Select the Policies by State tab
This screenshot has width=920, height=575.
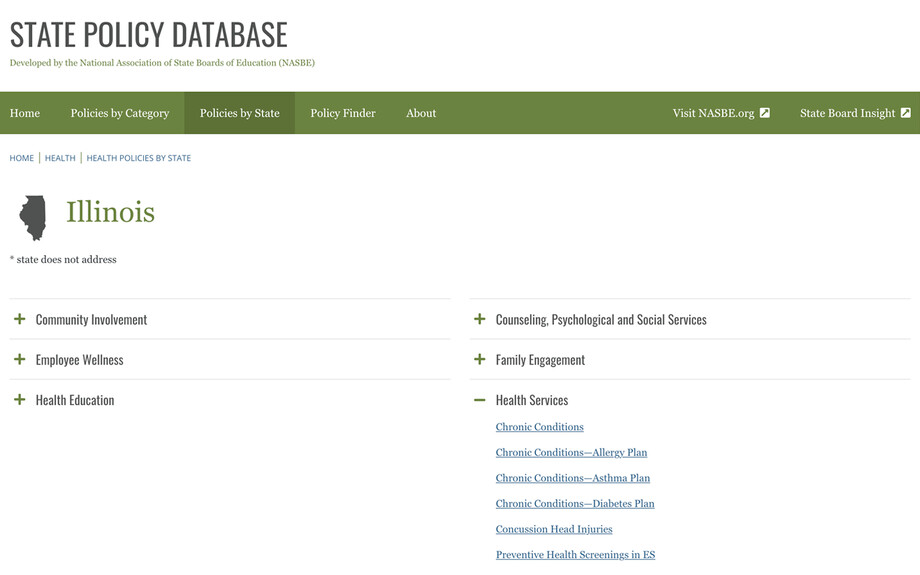point(239,113)
